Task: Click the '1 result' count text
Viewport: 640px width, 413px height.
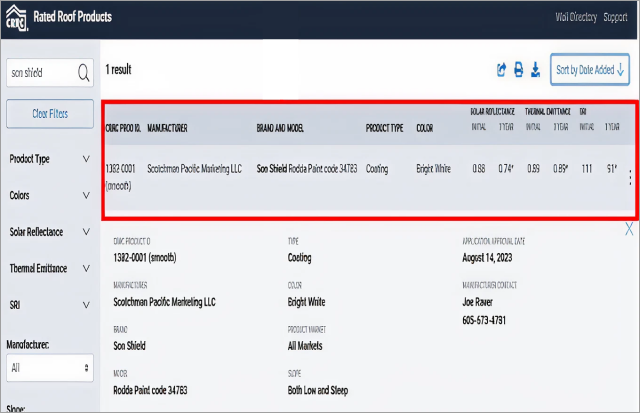Action: [118, 69]
